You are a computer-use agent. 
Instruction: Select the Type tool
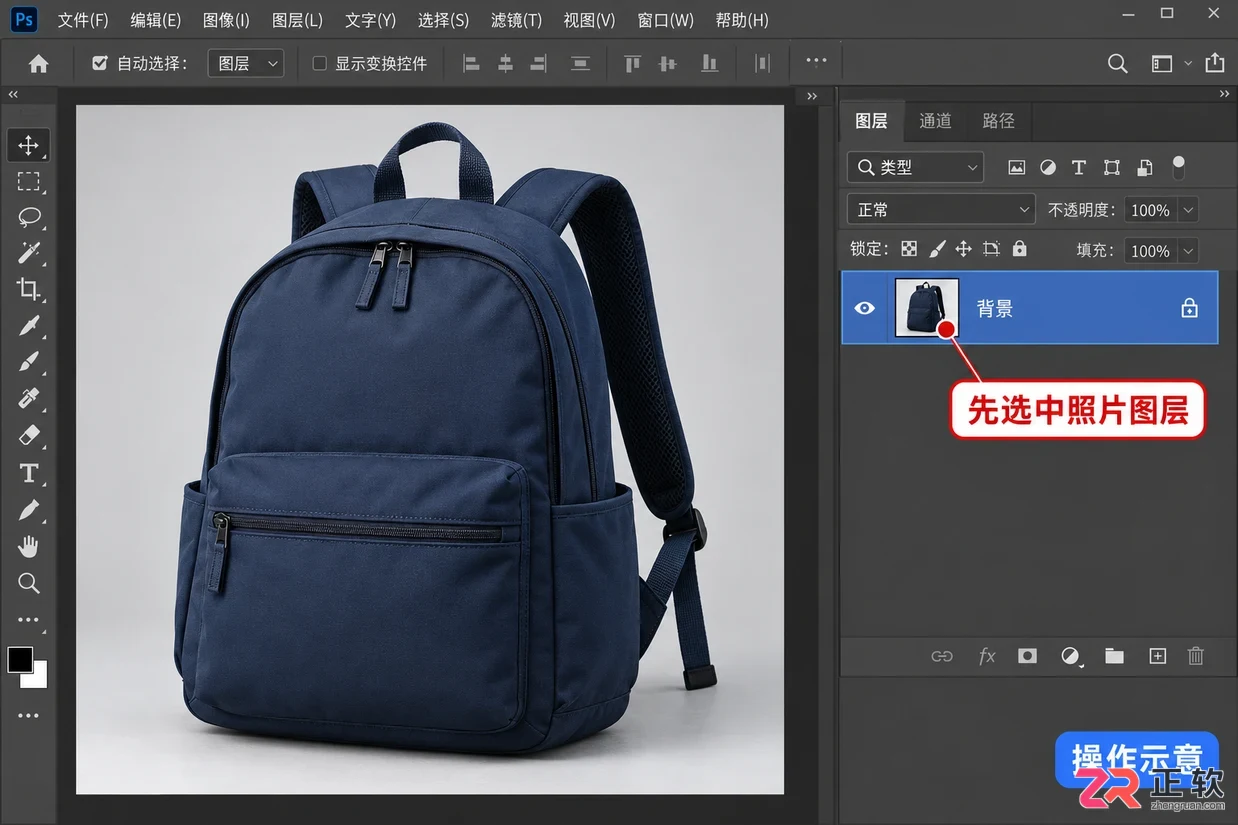28,473
